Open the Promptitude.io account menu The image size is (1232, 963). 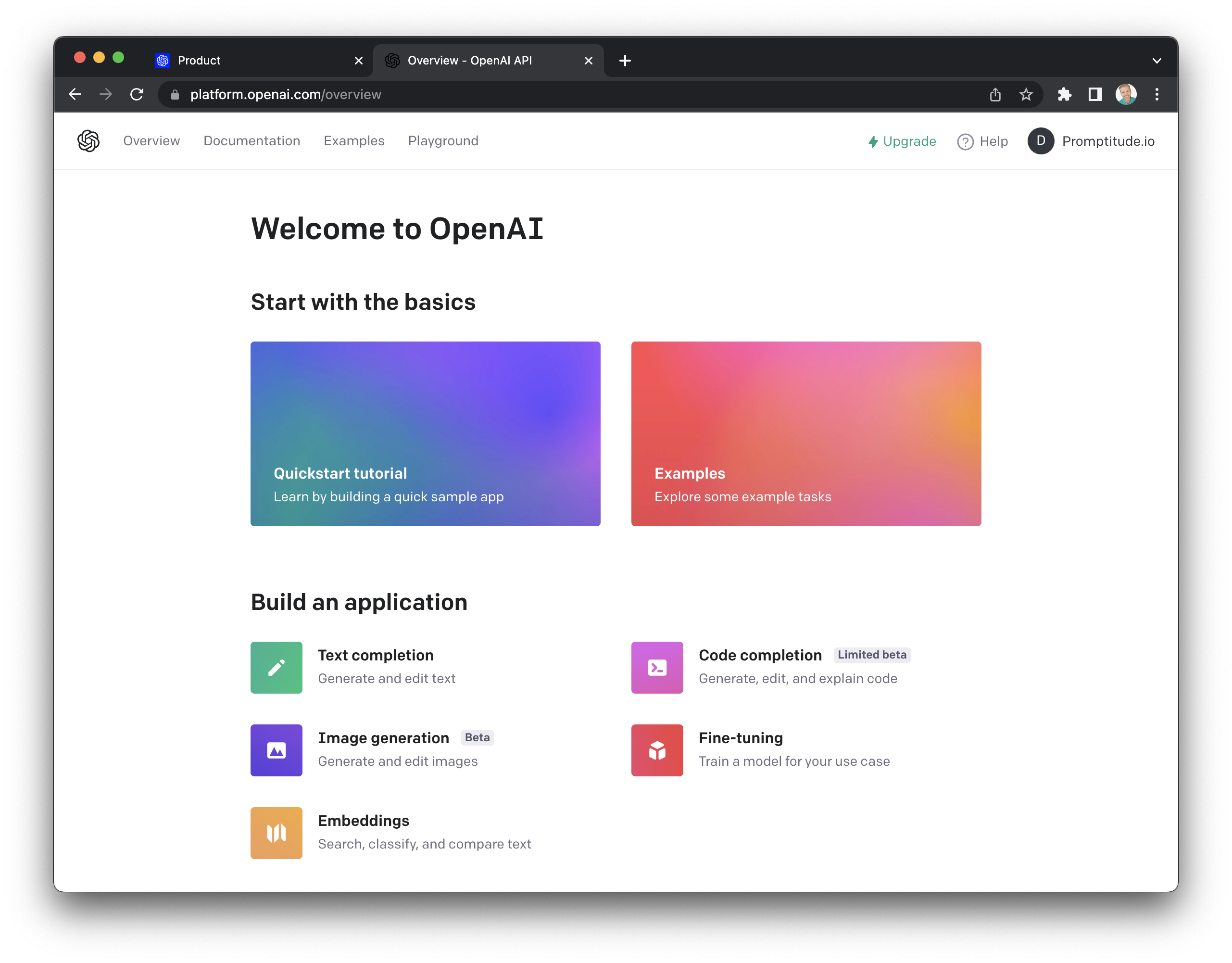coord(1091,141)
